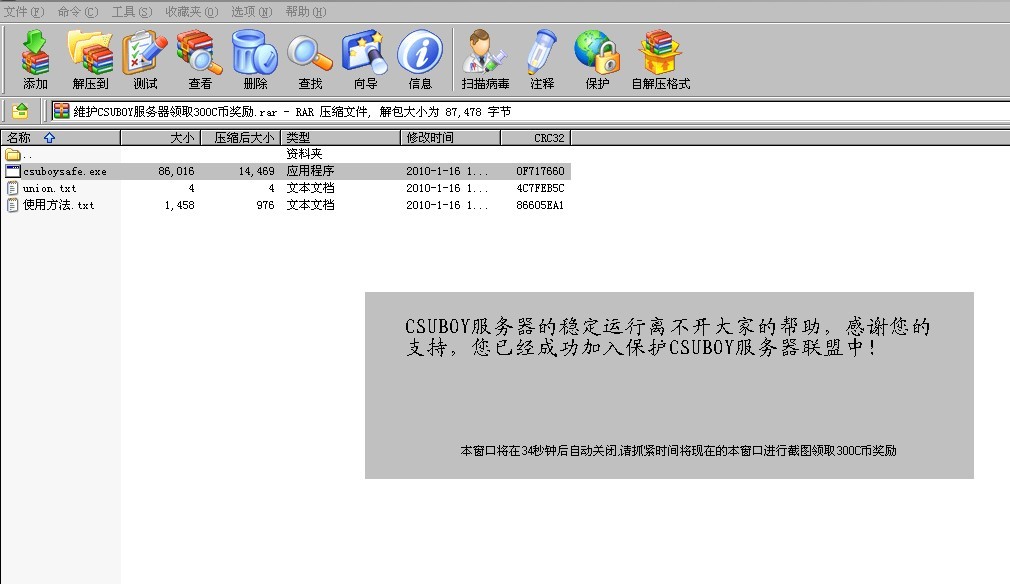This screenshot has width=1010, height=584.
Task: Sort by Name (名称) column header
Action: 61,138
